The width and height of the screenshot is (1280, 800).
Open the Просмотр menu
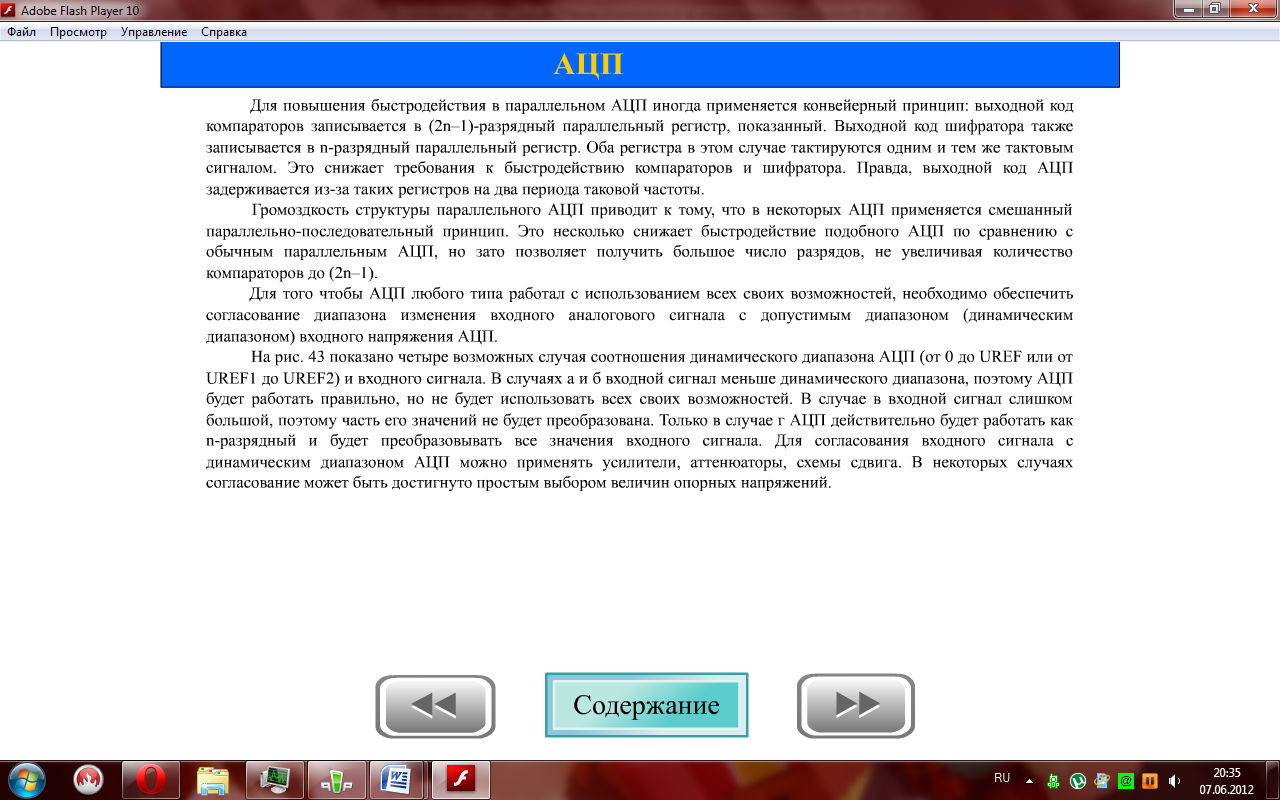78,32
